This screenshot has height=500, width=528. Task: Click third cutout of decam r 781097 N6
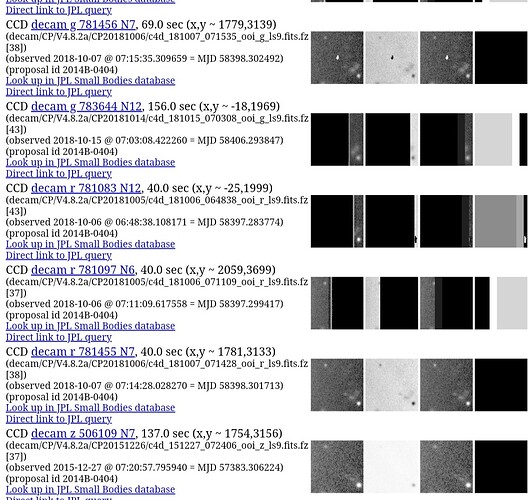(446, 303)
